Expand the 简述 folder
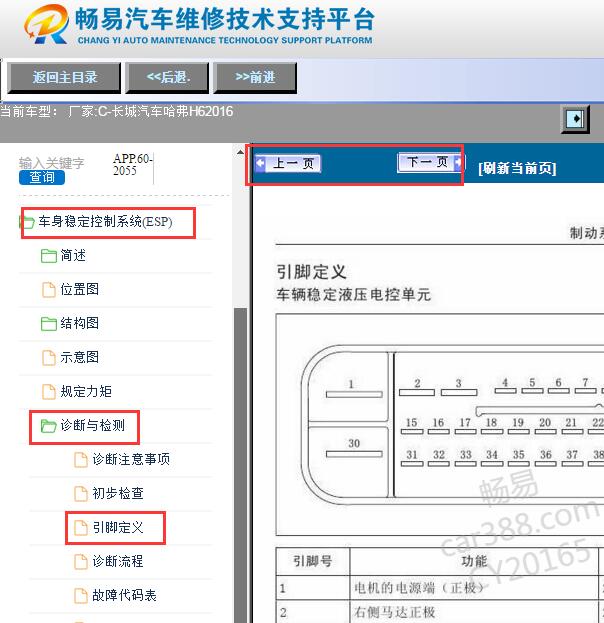 [x=73, y=255]
